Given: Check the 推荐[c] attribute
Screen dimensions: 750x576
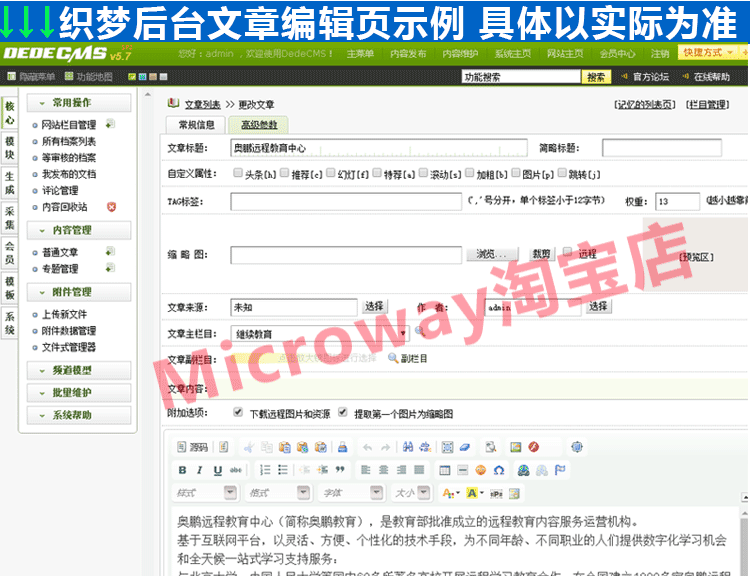Looking at the screenshot, I should (x=284, y=173).
